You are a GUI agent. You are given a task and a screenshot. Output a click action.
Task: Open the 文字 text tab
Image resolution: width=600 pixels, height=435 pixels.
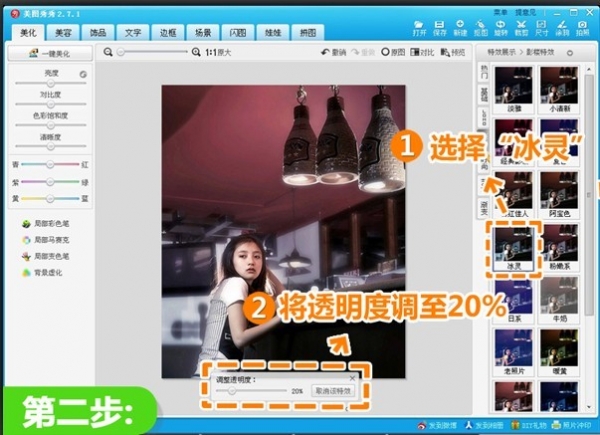(x=133, y=33)
